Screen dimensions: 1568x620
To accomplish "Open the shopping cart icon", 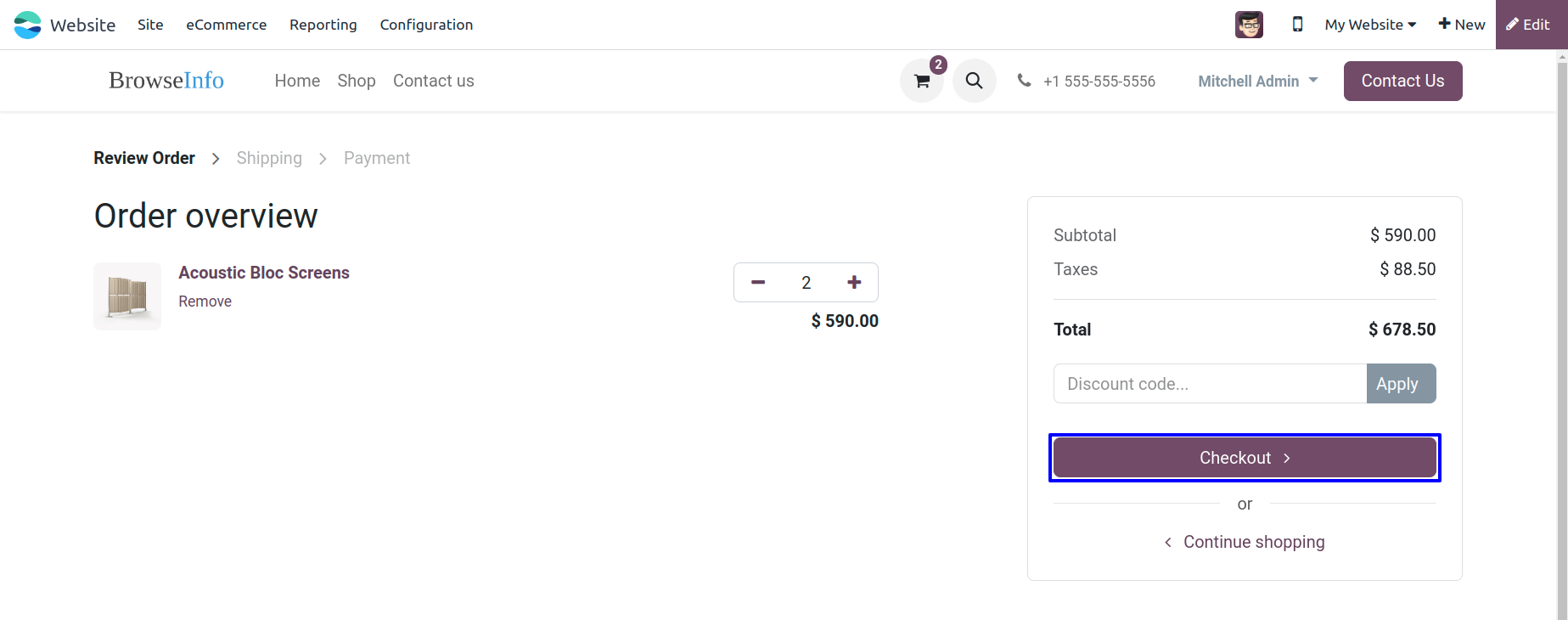I will 922,82.
